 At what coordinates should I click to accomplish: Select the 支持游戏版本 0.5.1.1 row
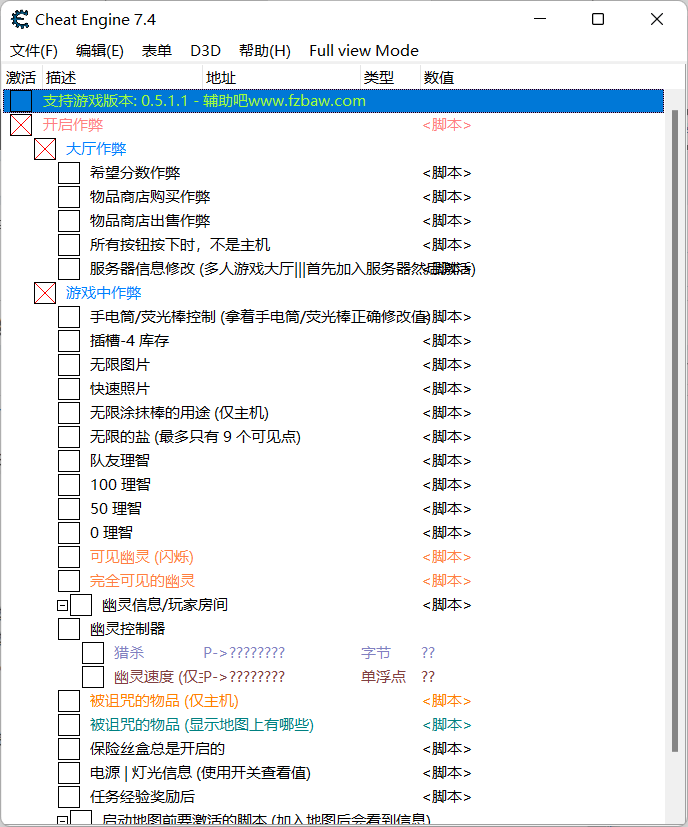(204, 101)
